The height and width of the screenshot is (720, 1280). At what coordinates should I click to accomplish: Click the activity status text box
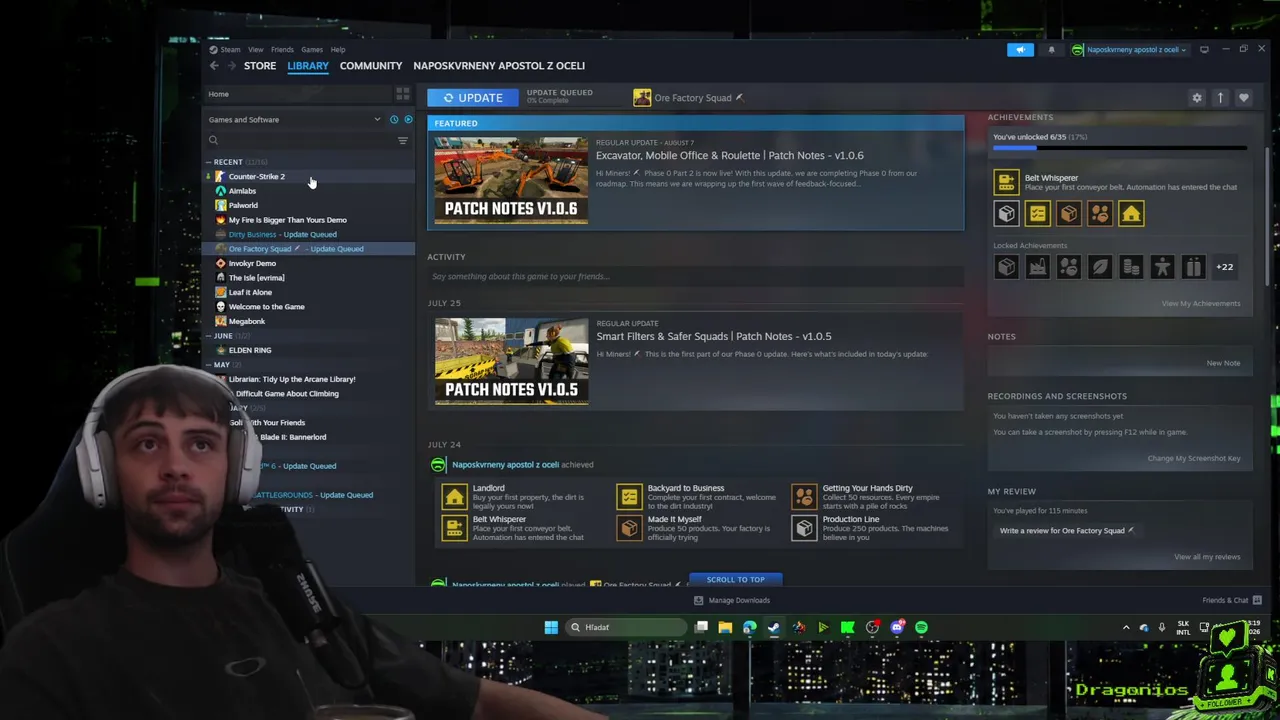pyautogui.click(x=695, y=277)
